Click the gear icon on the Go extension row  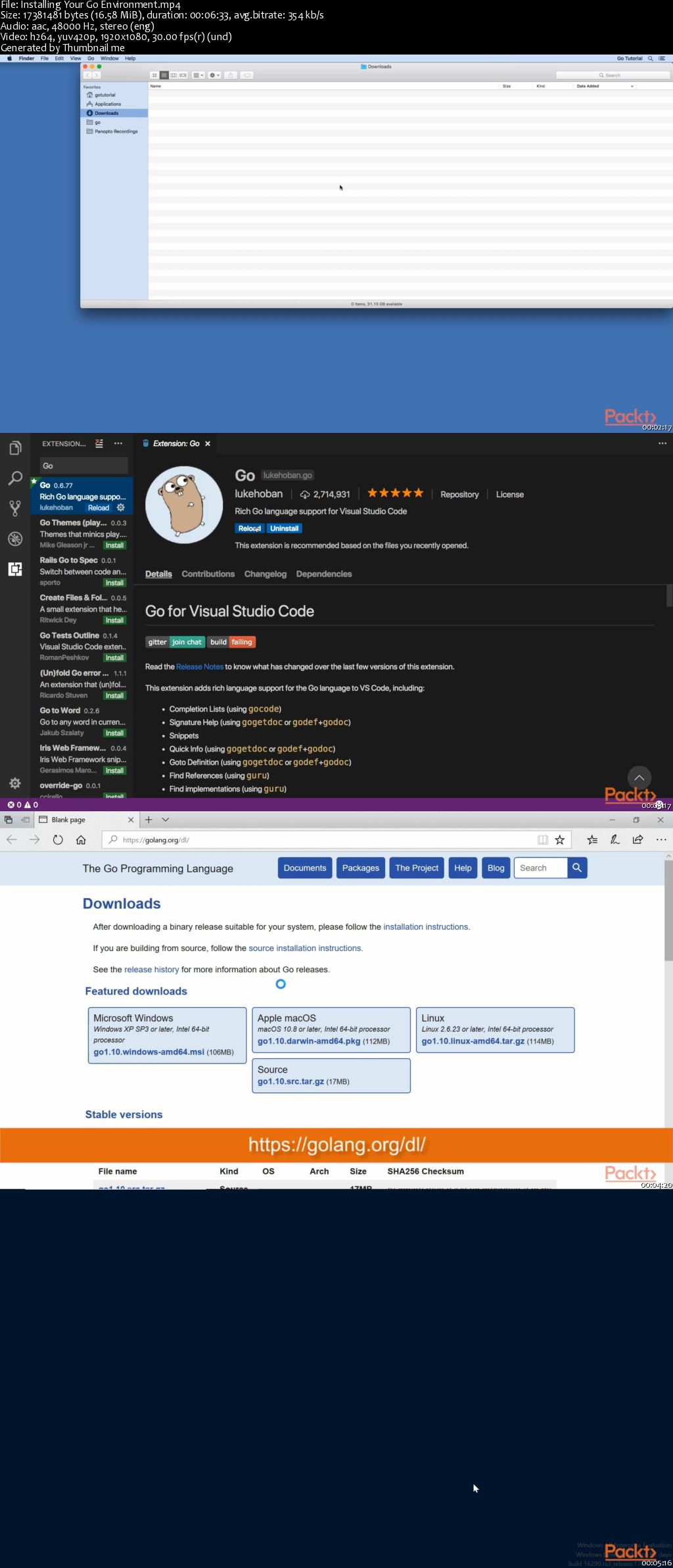coord(121,508)
